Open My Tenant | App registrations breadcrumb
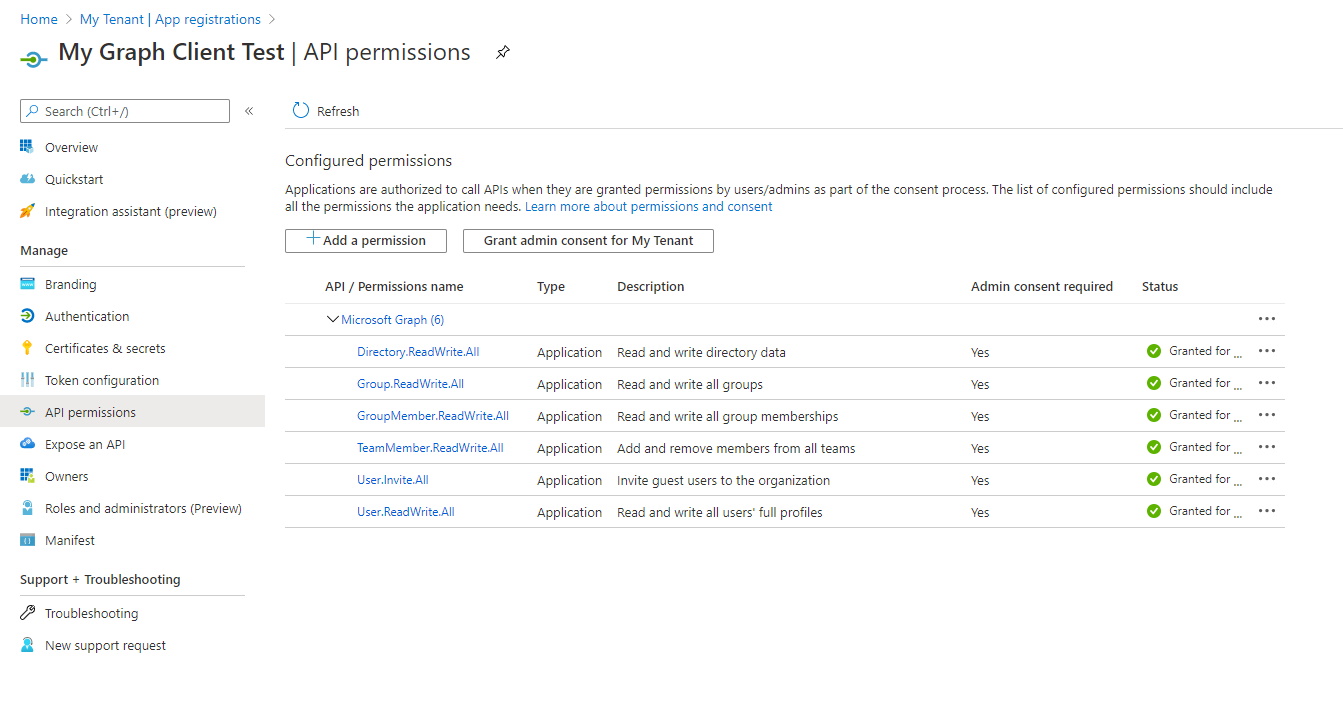This screenshot has width=1343, height=724. pyautogui.click(x=170, y=19)
